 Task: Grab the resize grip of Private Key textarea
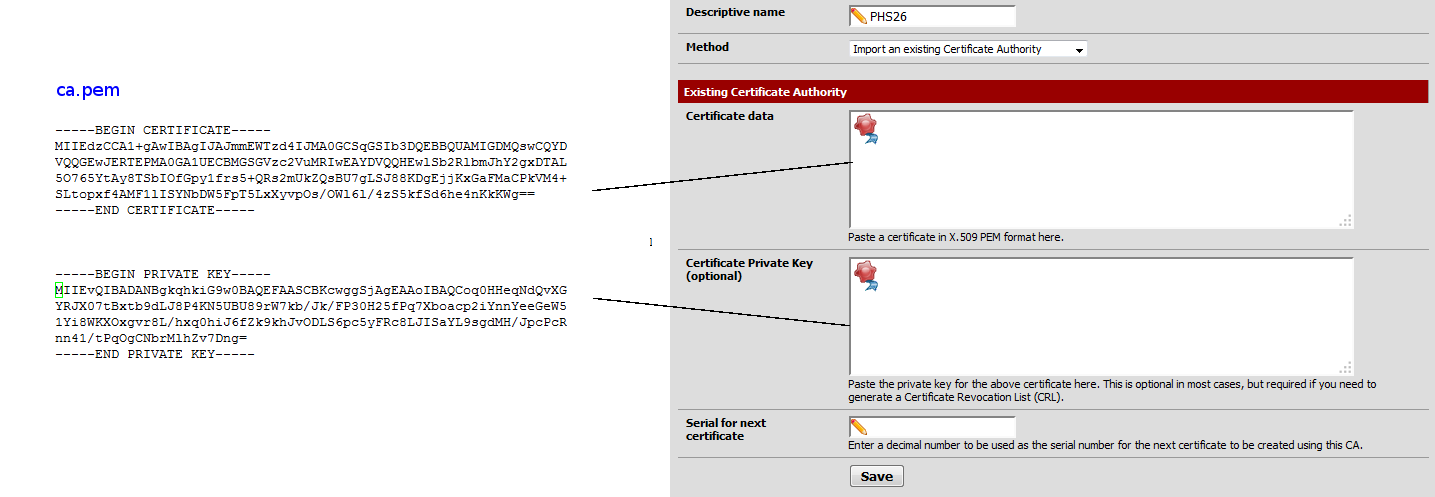click(x=1345, y=368)
